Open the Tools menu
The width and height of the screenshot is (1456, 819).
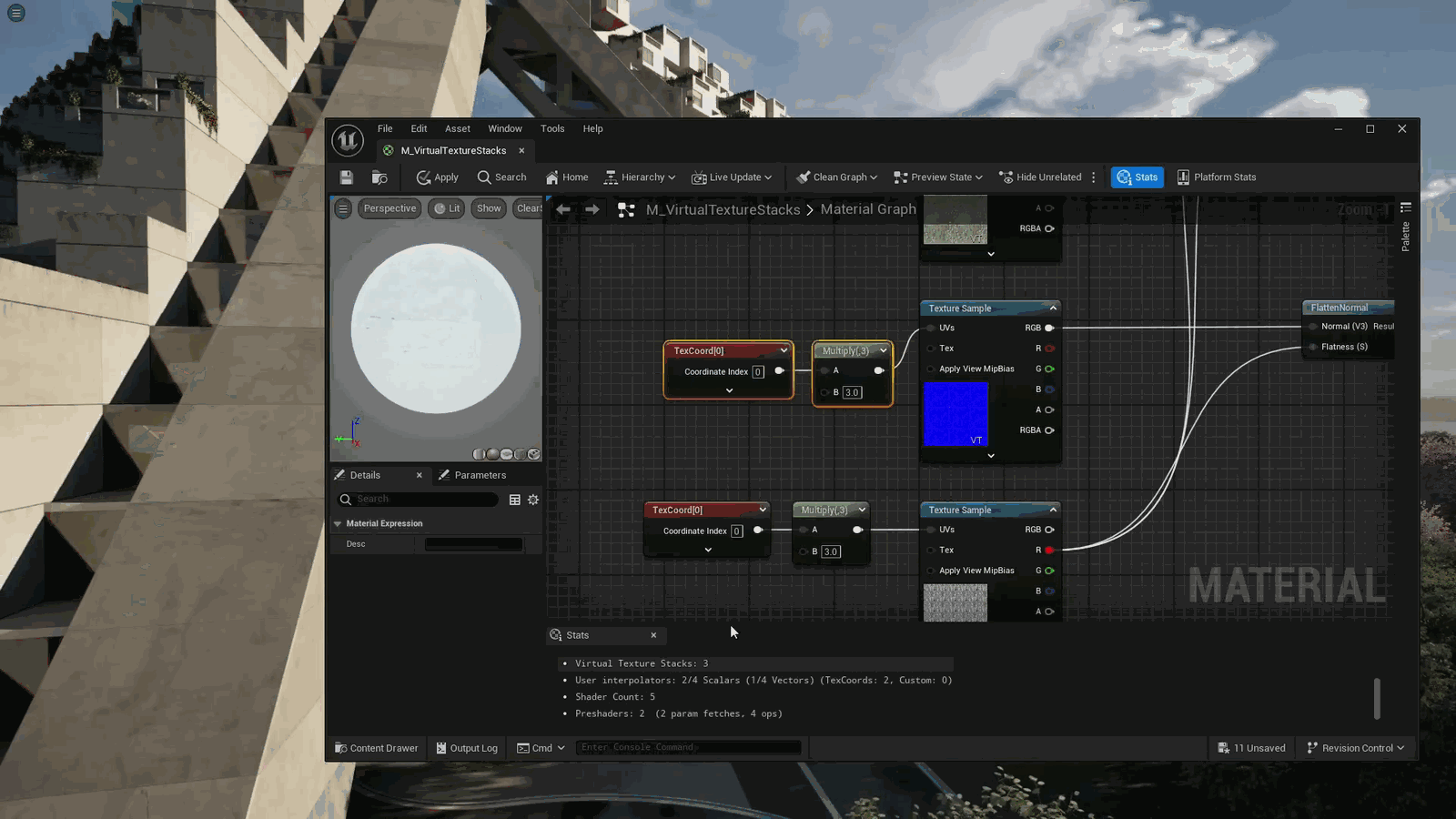pos(552,129)
